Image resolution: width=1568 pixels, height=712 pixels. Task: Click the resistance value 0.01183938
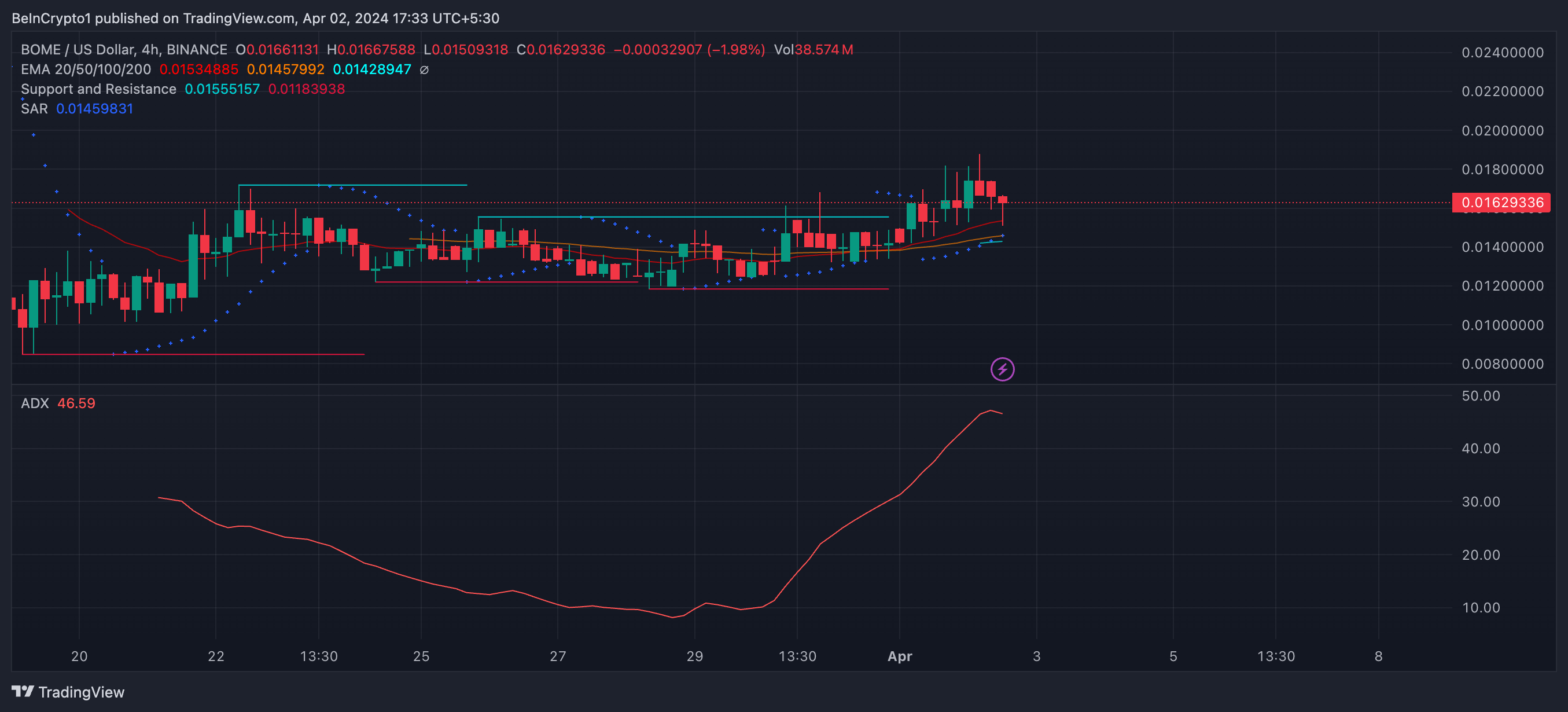coord(306,89)
